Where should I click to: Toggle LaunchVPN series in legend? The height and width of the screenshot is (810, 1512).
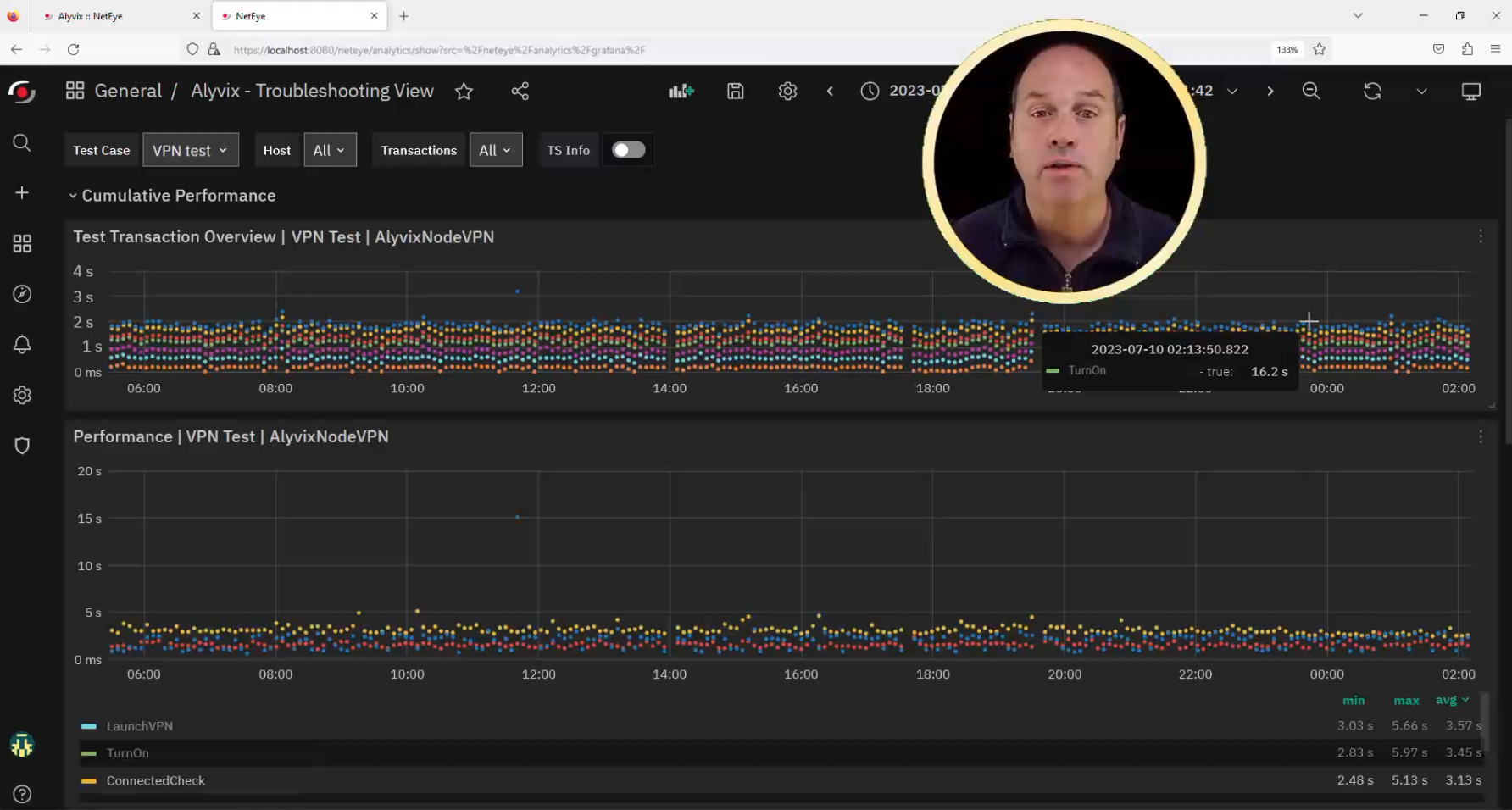click(x=140, y=726)
